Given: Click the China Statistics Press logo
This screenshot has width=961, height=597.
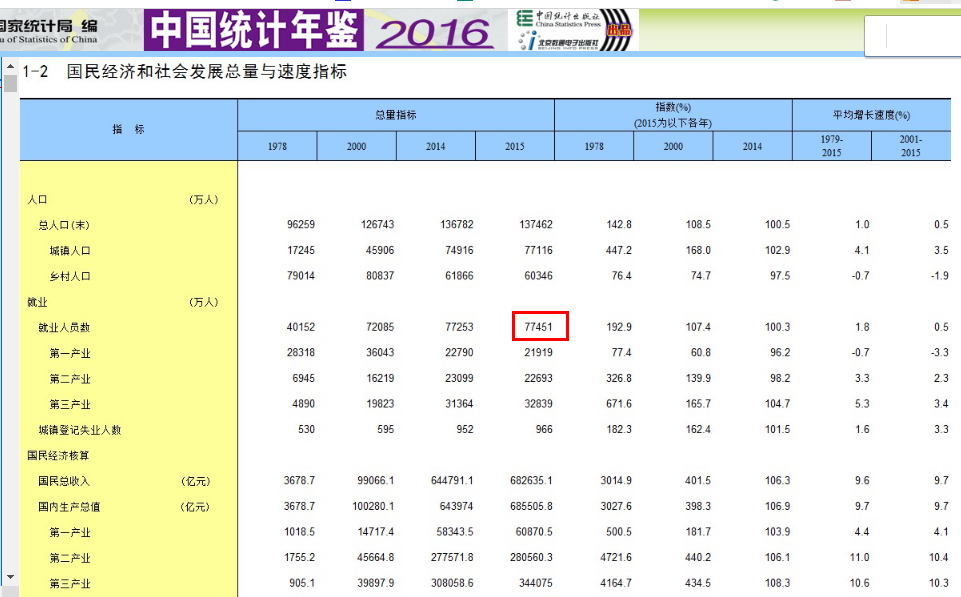Looking at the screenshot, I should 558,19.
